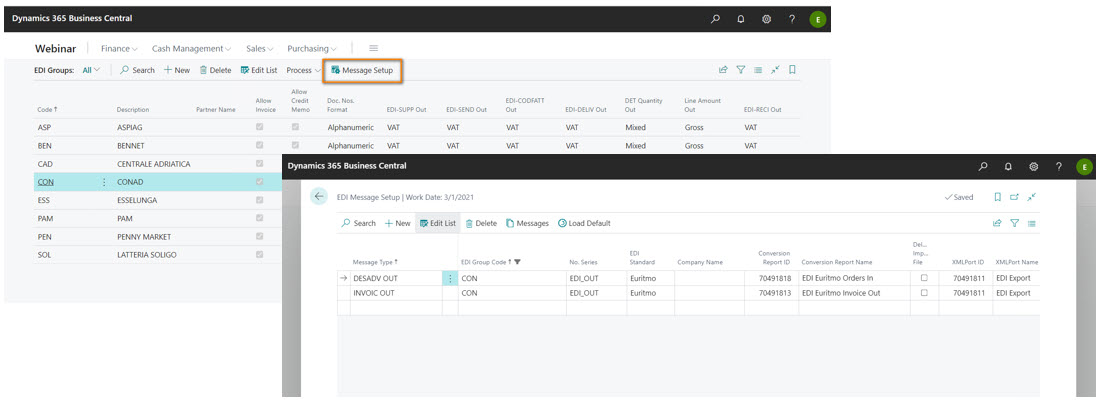Click bookmark icon in EDI Message Setup page

coord(997,197)
